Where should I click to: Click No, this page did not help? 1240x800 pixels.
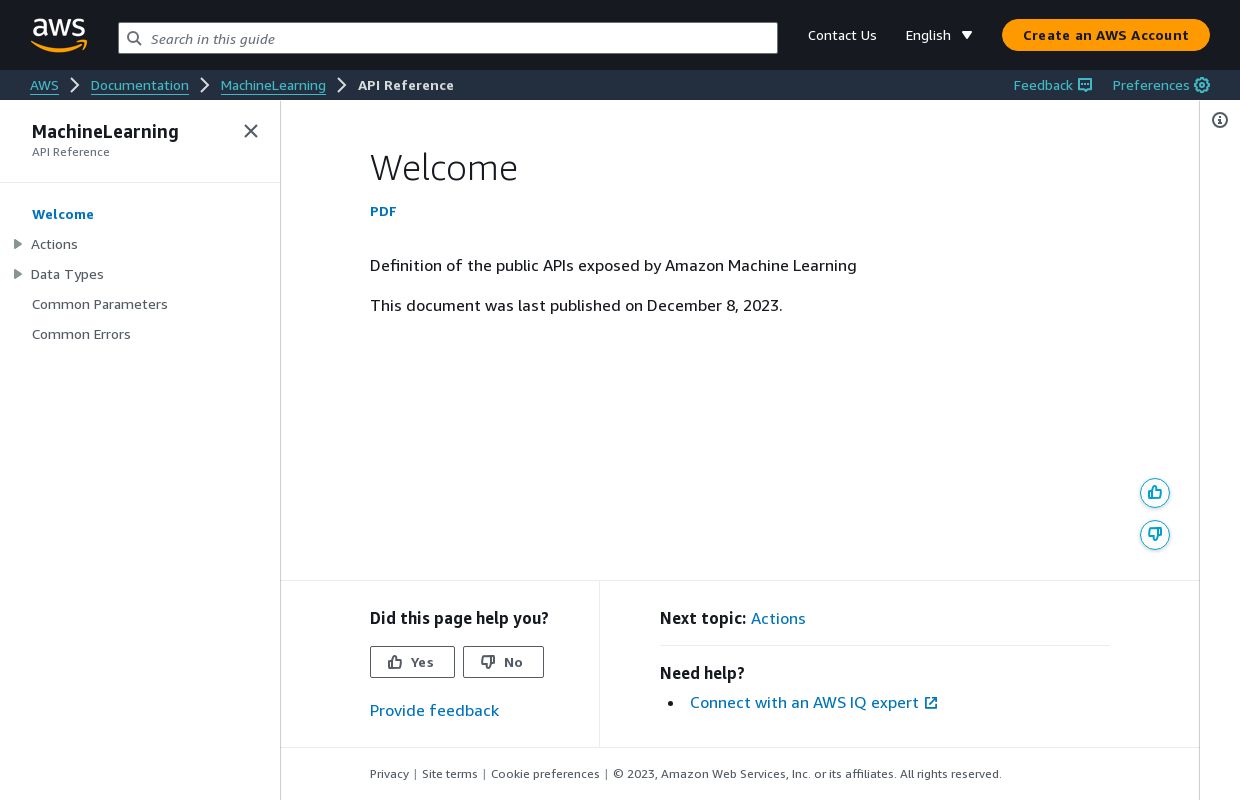503,662
